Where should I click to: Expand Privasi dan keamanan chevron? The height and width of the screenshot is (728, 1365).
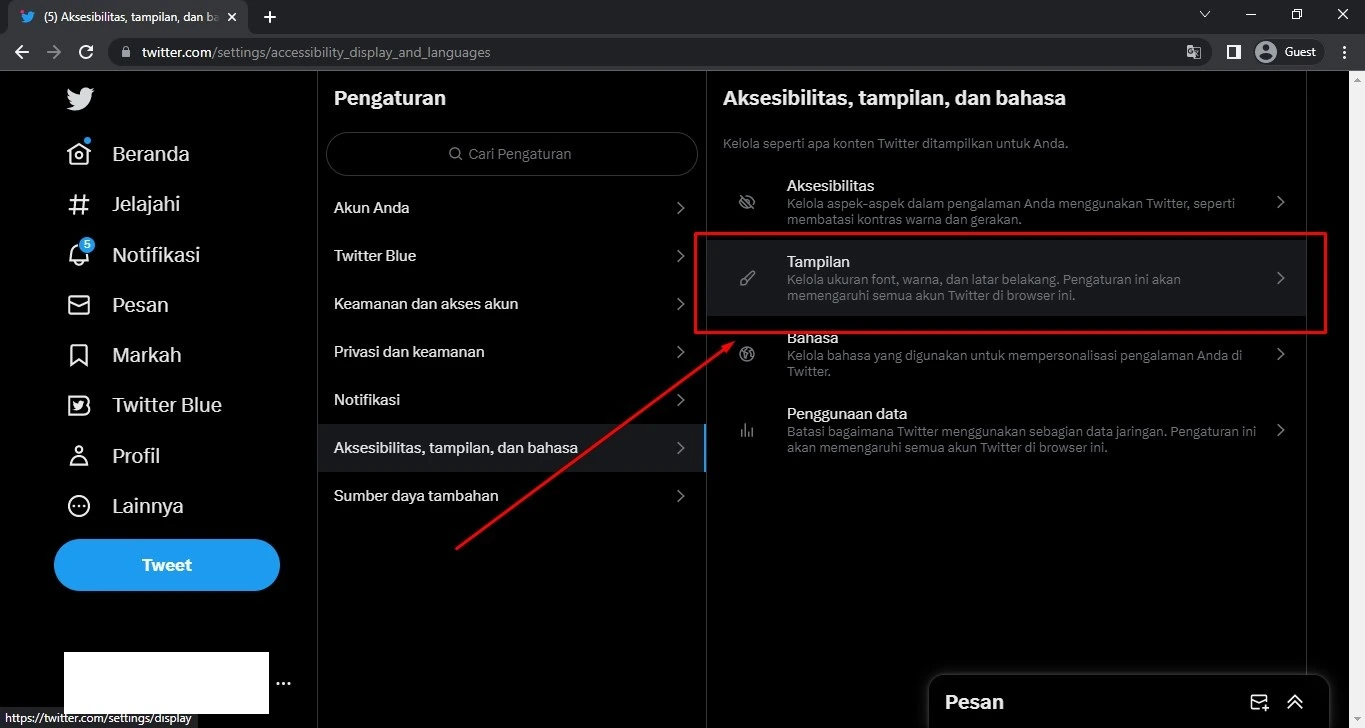coord(680,352)
